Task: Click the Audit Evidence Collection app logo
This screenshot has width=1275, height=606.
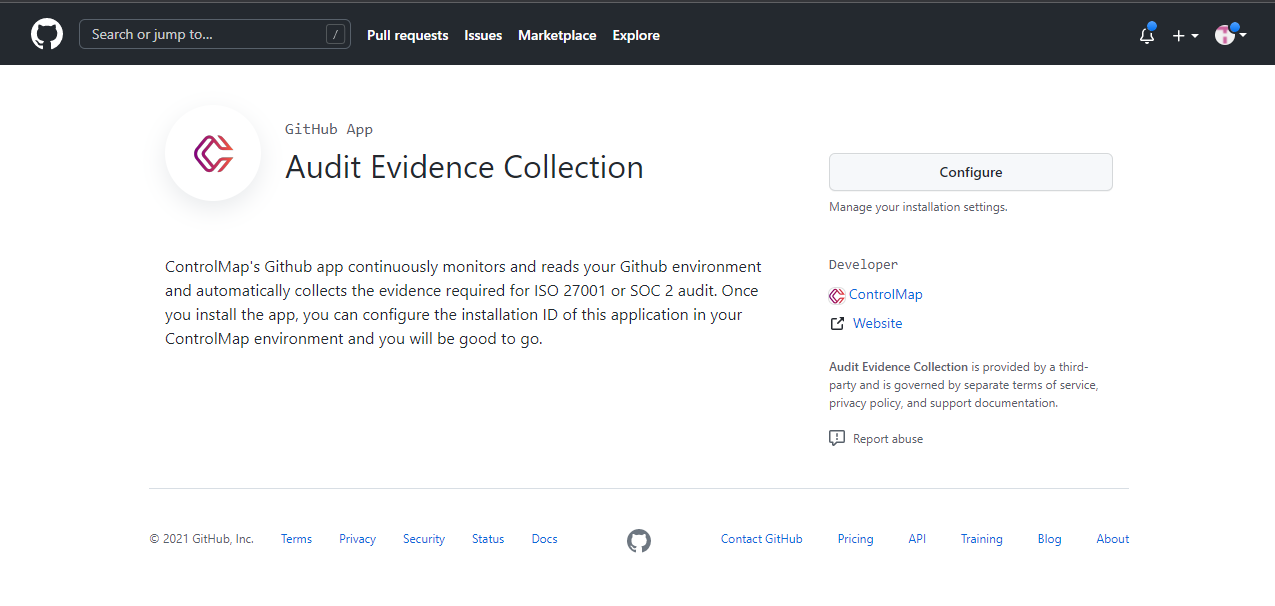Action: point(213,152)
